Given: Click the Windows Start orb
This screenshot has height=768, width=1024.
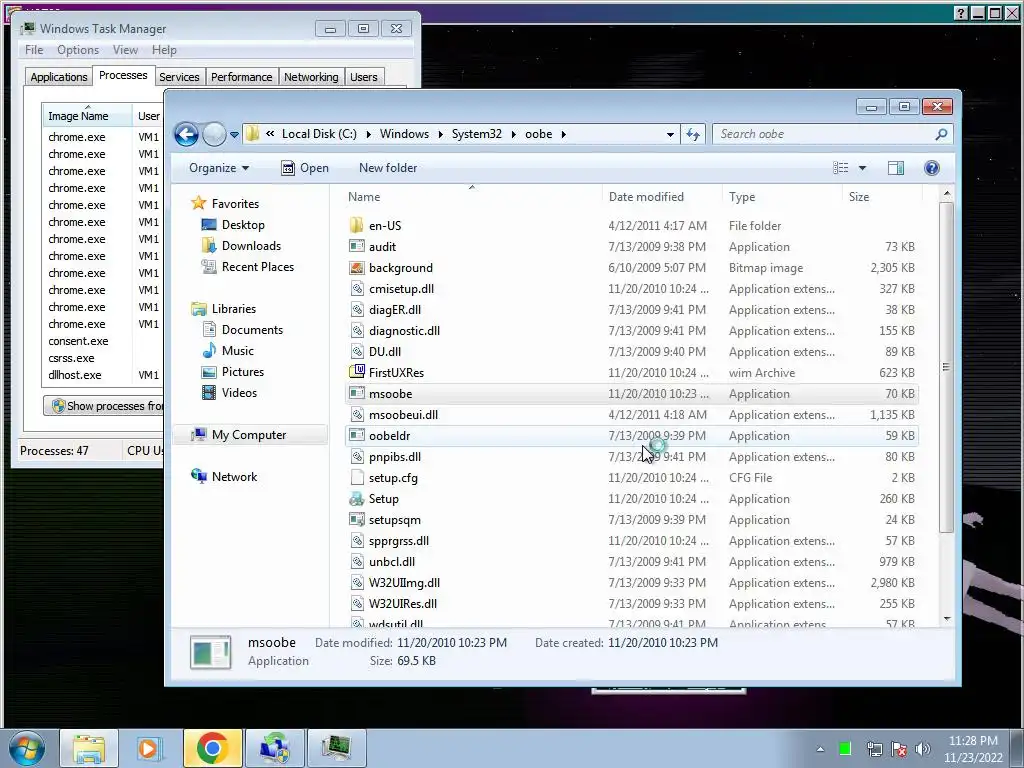Looking at the screenshot, I should click(x=27, y=748).
